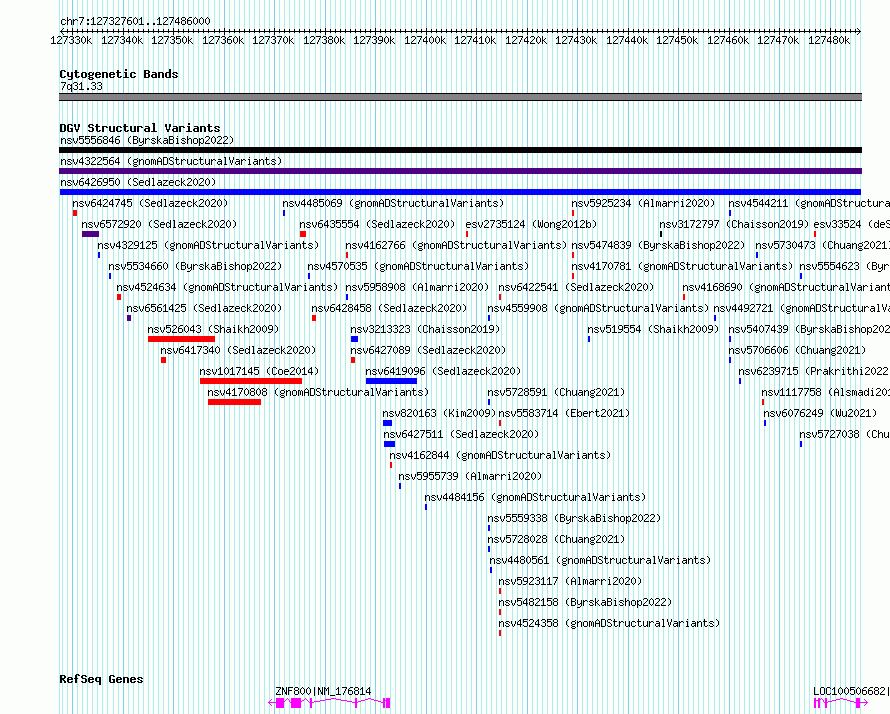Click label nsv1117758 (Alsmadi...)
Viewport: 890px width, 714px height.
pyautogui.click(x=825, y=392)
